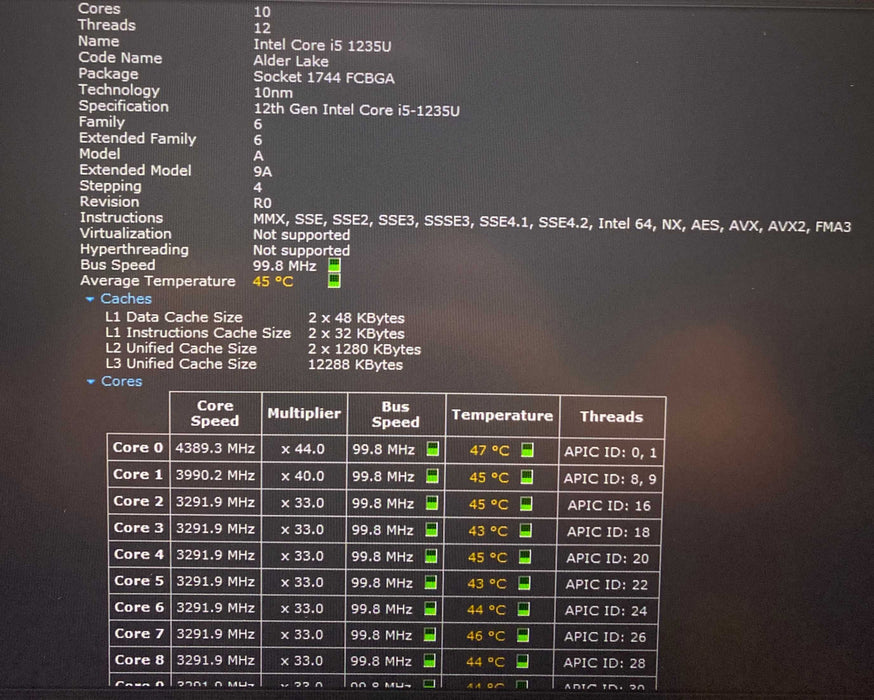Select the Temperature column header
This screenshot has height=700, width=874.
tap(502, 416)
